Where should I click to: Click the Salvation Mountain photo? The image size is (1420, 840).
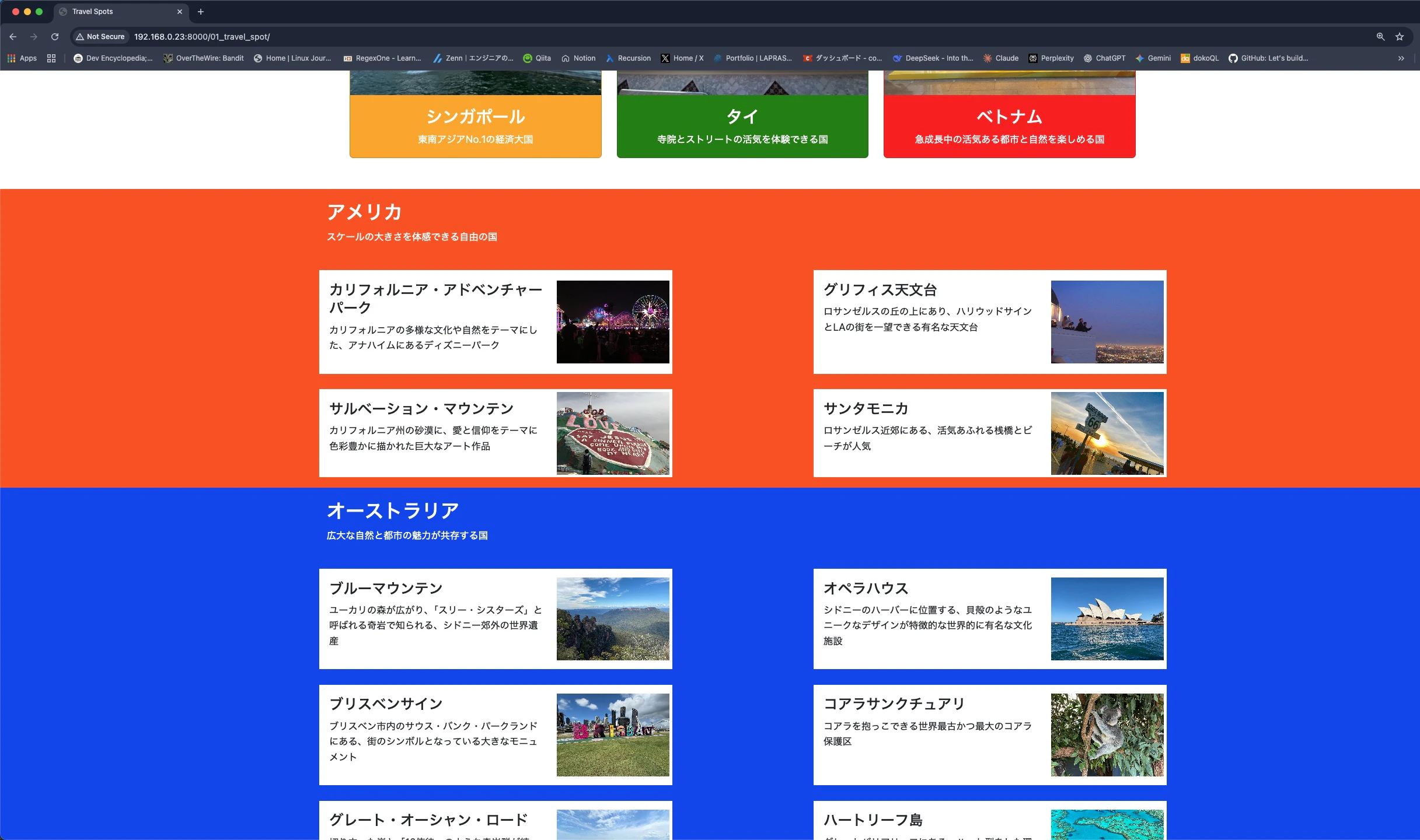click(x=613, y=433)
